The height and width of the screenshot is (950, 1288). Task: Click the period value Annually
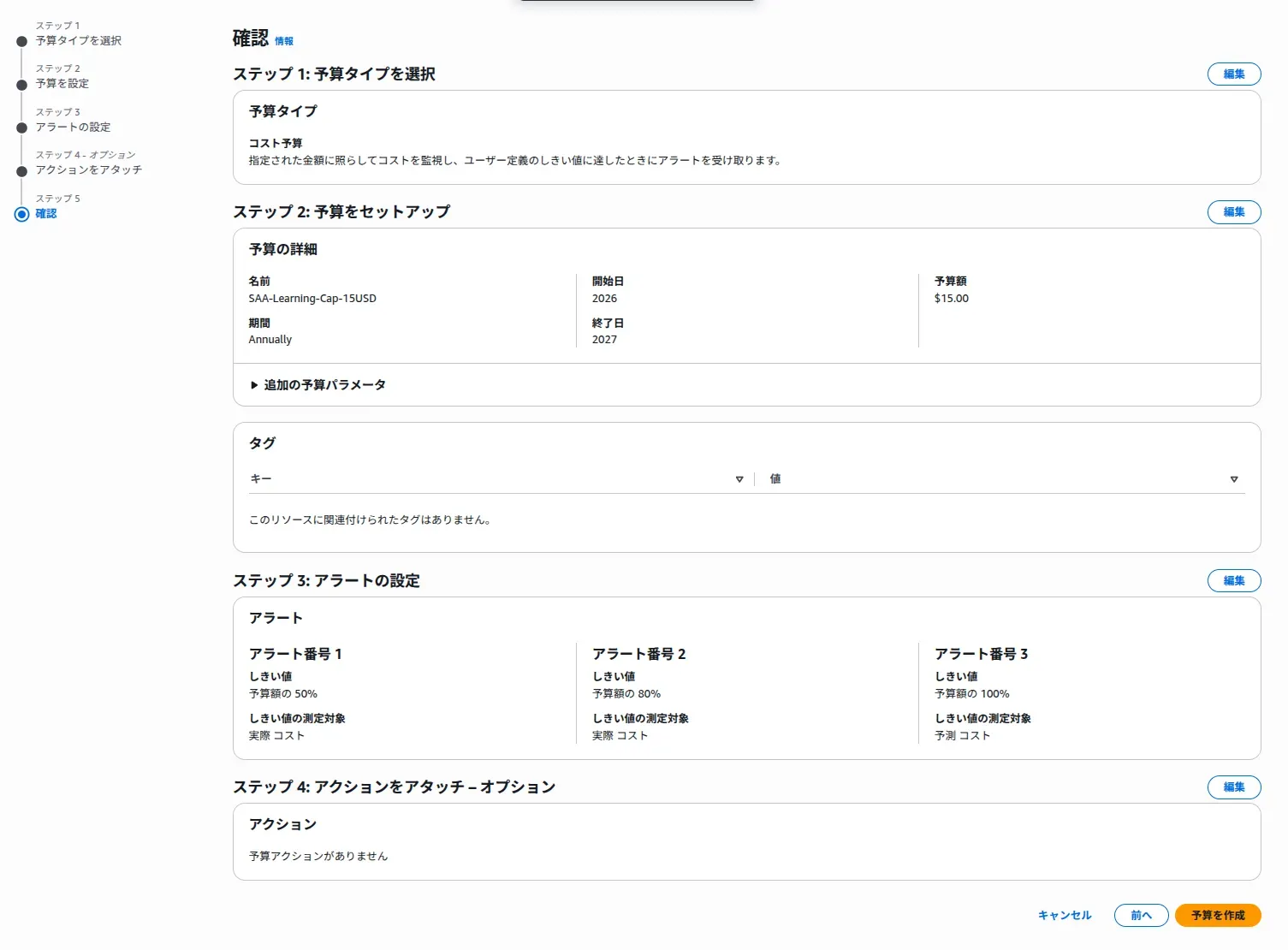(270, 340)
